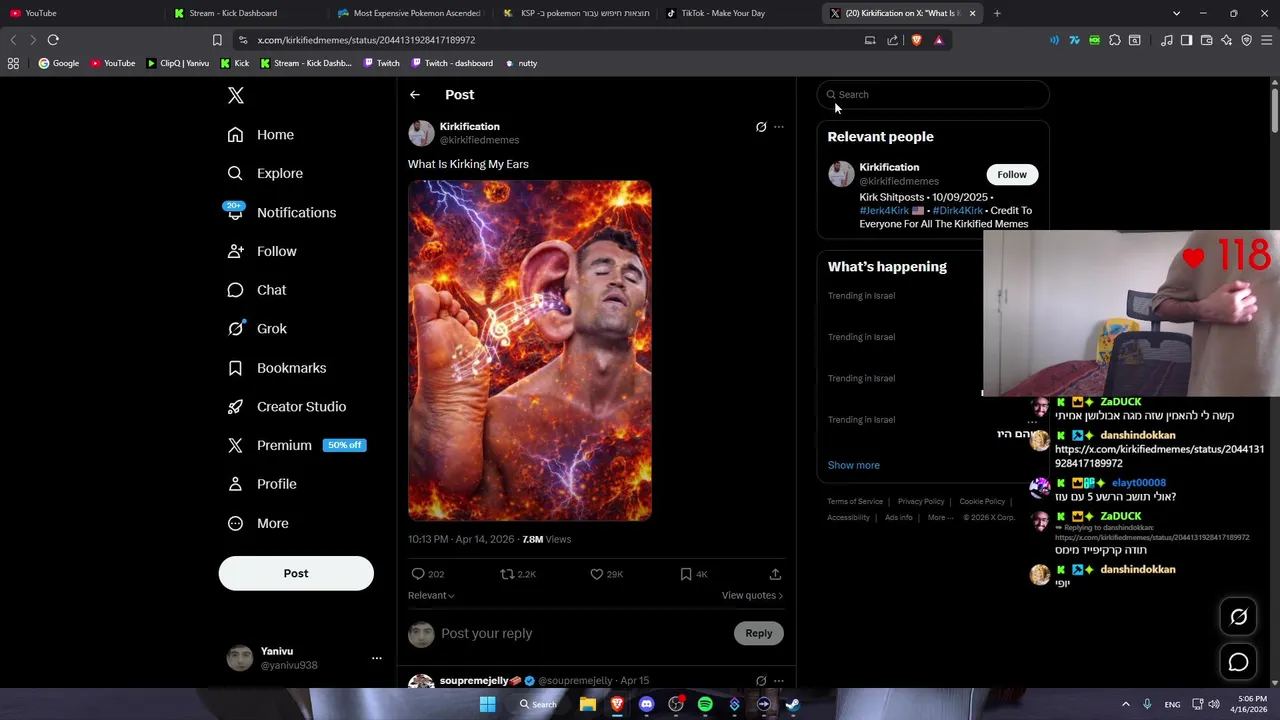
Task: Click the address bar URL
Action: pos(366,40)
